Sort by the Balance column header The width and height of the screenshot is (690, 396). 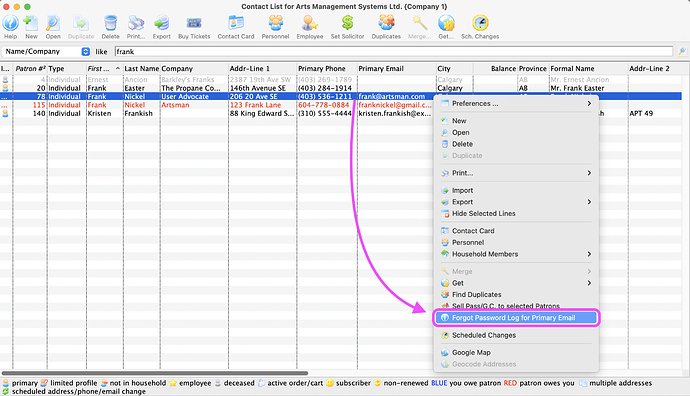pos(495,69)
